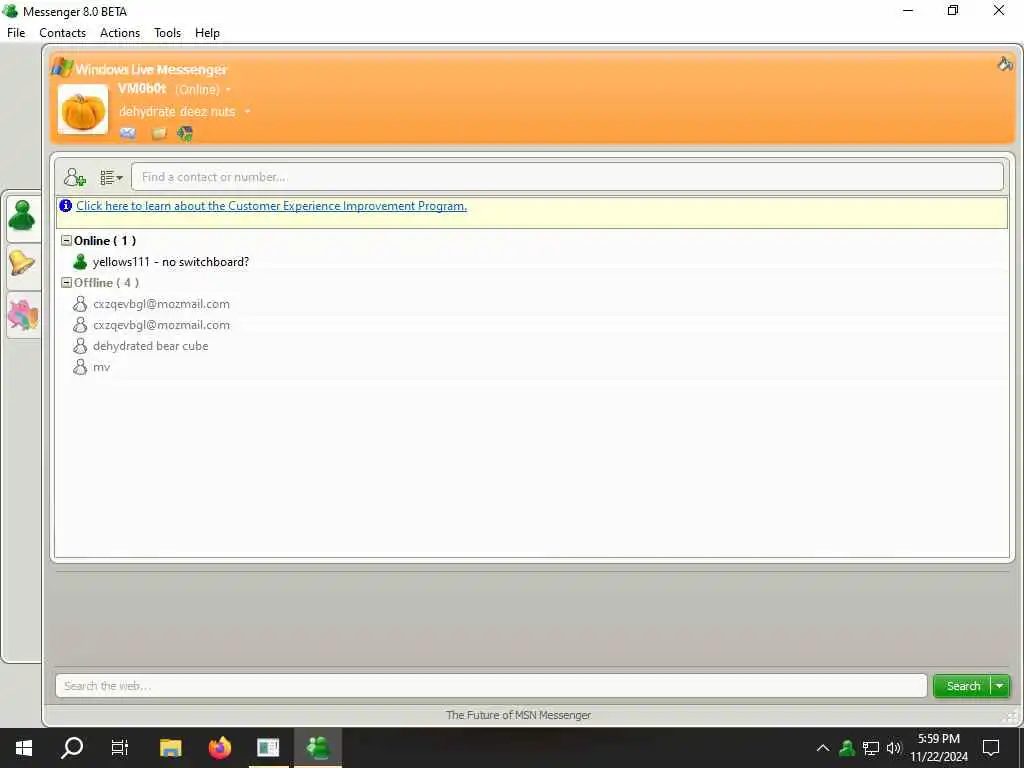Click the info icon in the yellow bar
The height and width of the screenshot is (768, 1024).
(65, 206)
